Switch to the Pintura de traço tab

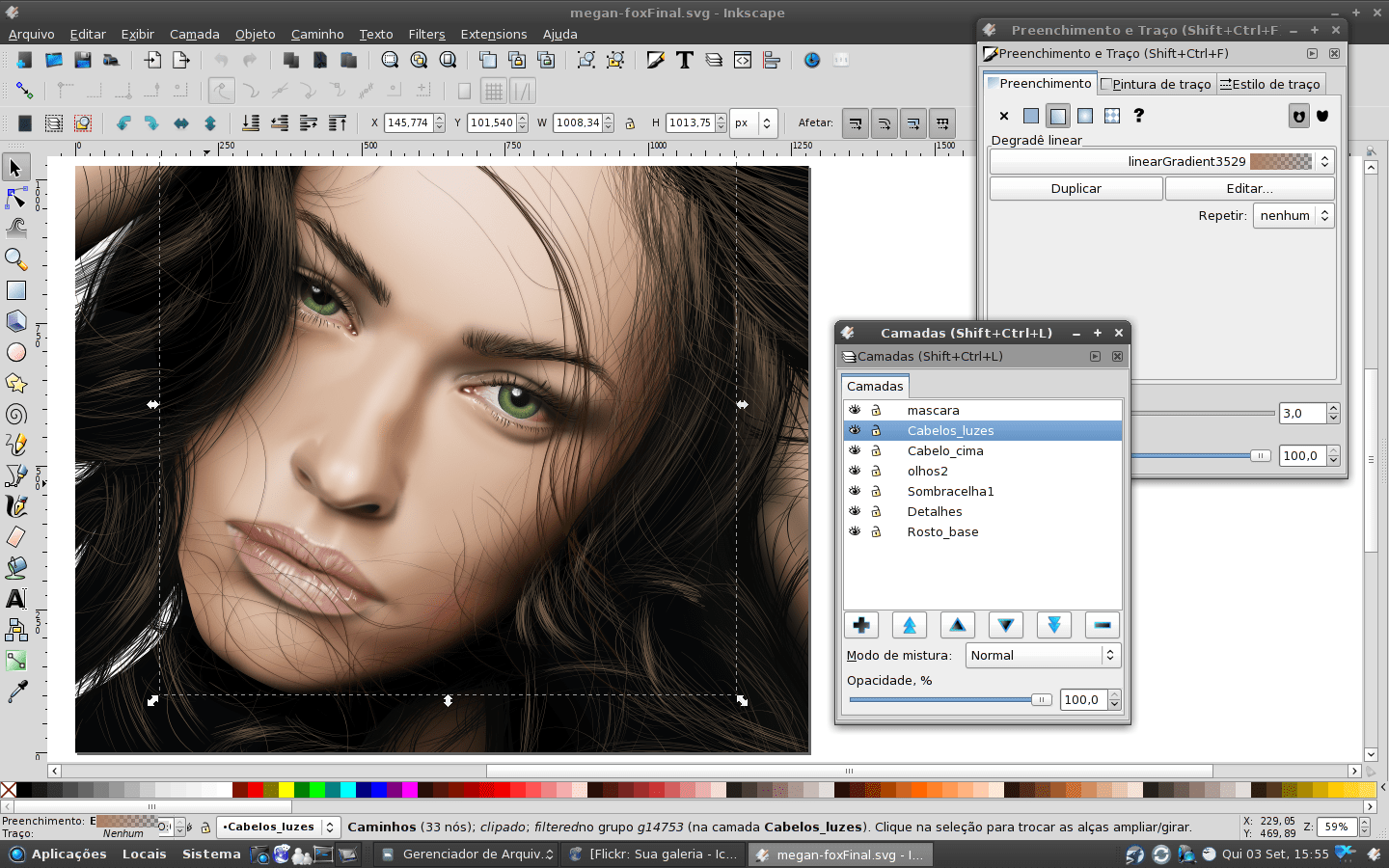point(1157,84)
